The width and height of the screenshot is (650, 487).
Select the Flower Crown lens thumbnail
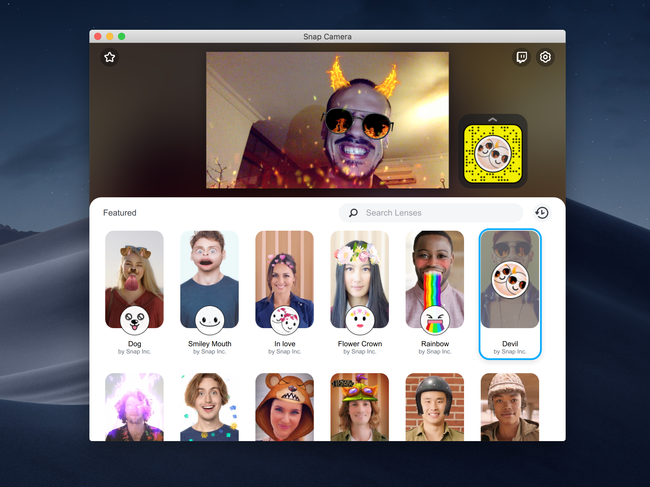tap(359, 279)
